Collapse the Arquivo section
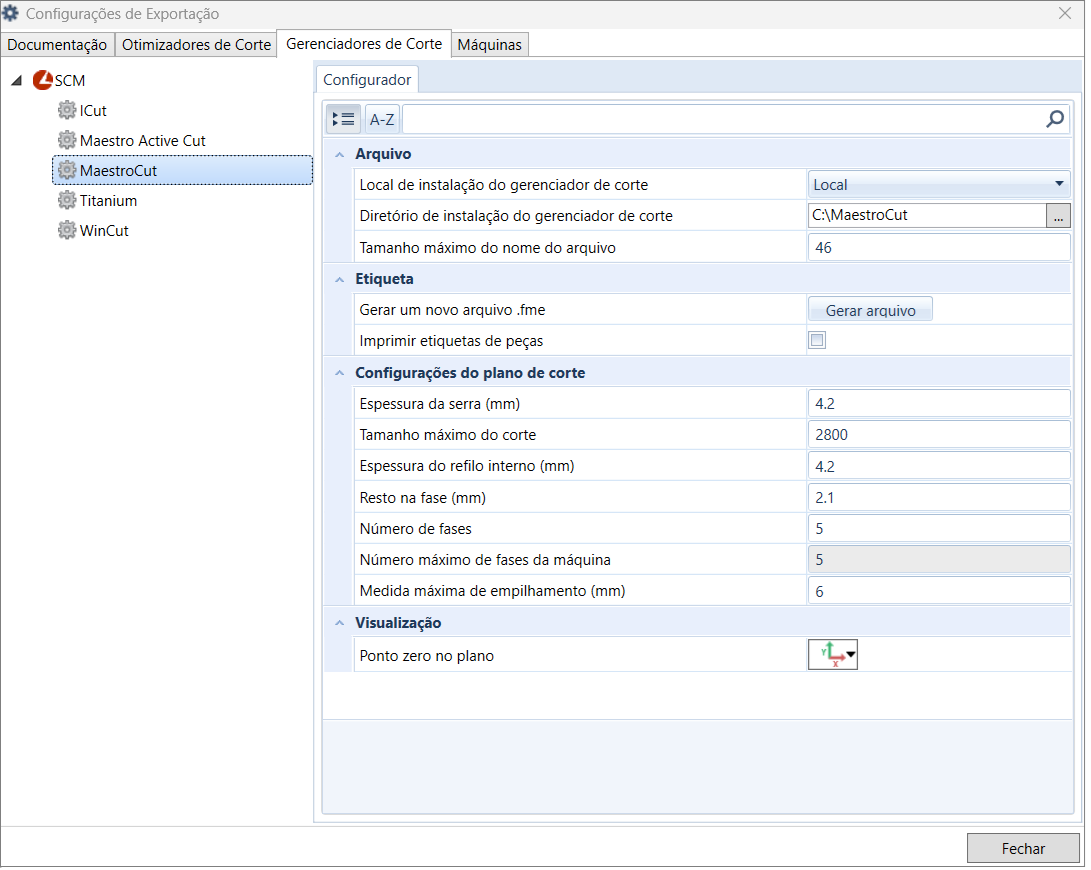The height and width of the screenshot is (870, 1091). click(340, 155)
